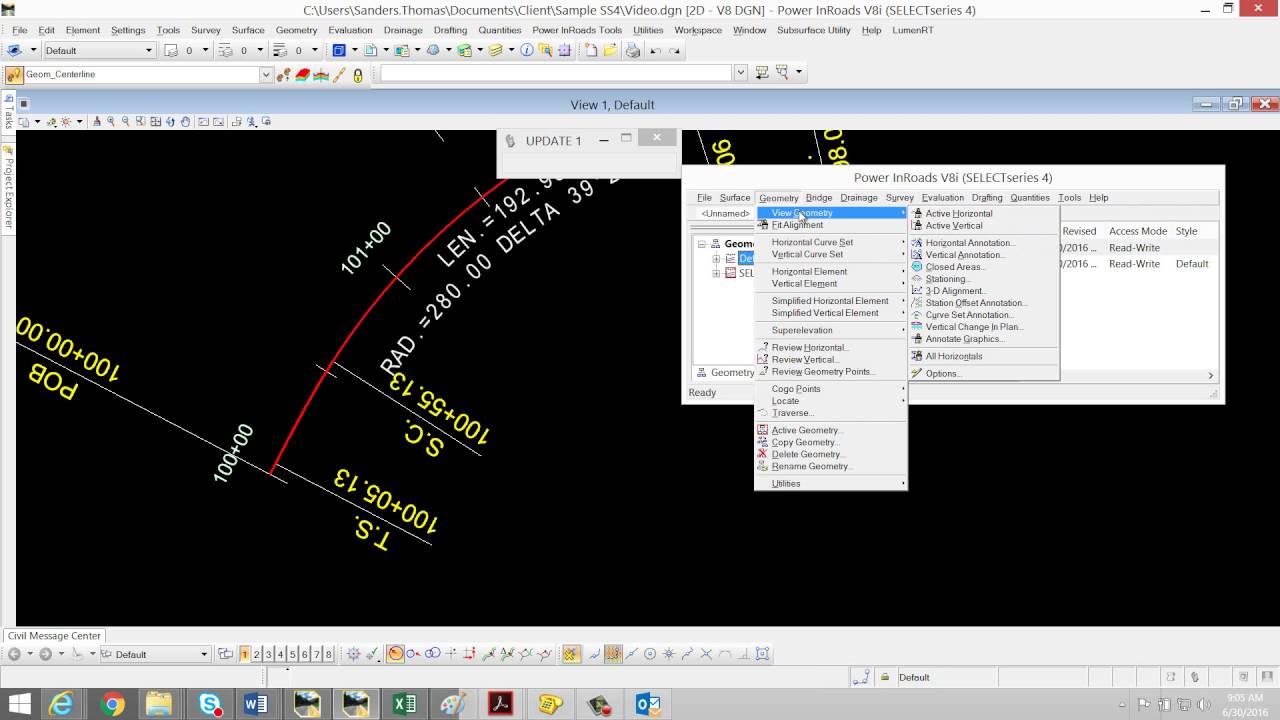
Task: Open the Tasks side panel
Action: point(8,113)
